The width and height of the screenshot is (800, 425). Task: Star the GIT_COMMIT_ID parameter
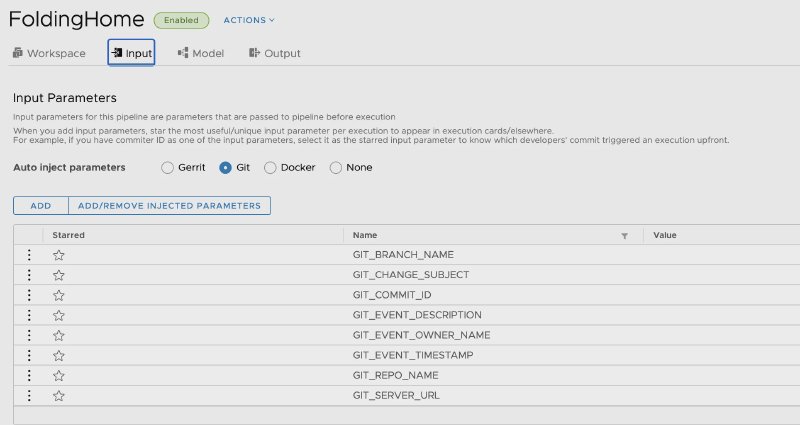[x=59, y=295]
